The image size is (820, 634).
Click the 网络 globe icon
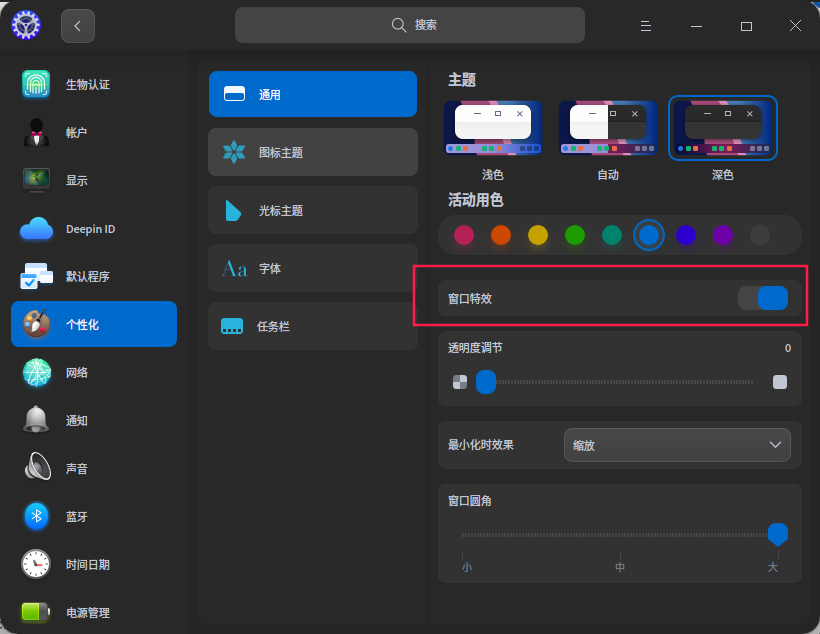[36, 372]
